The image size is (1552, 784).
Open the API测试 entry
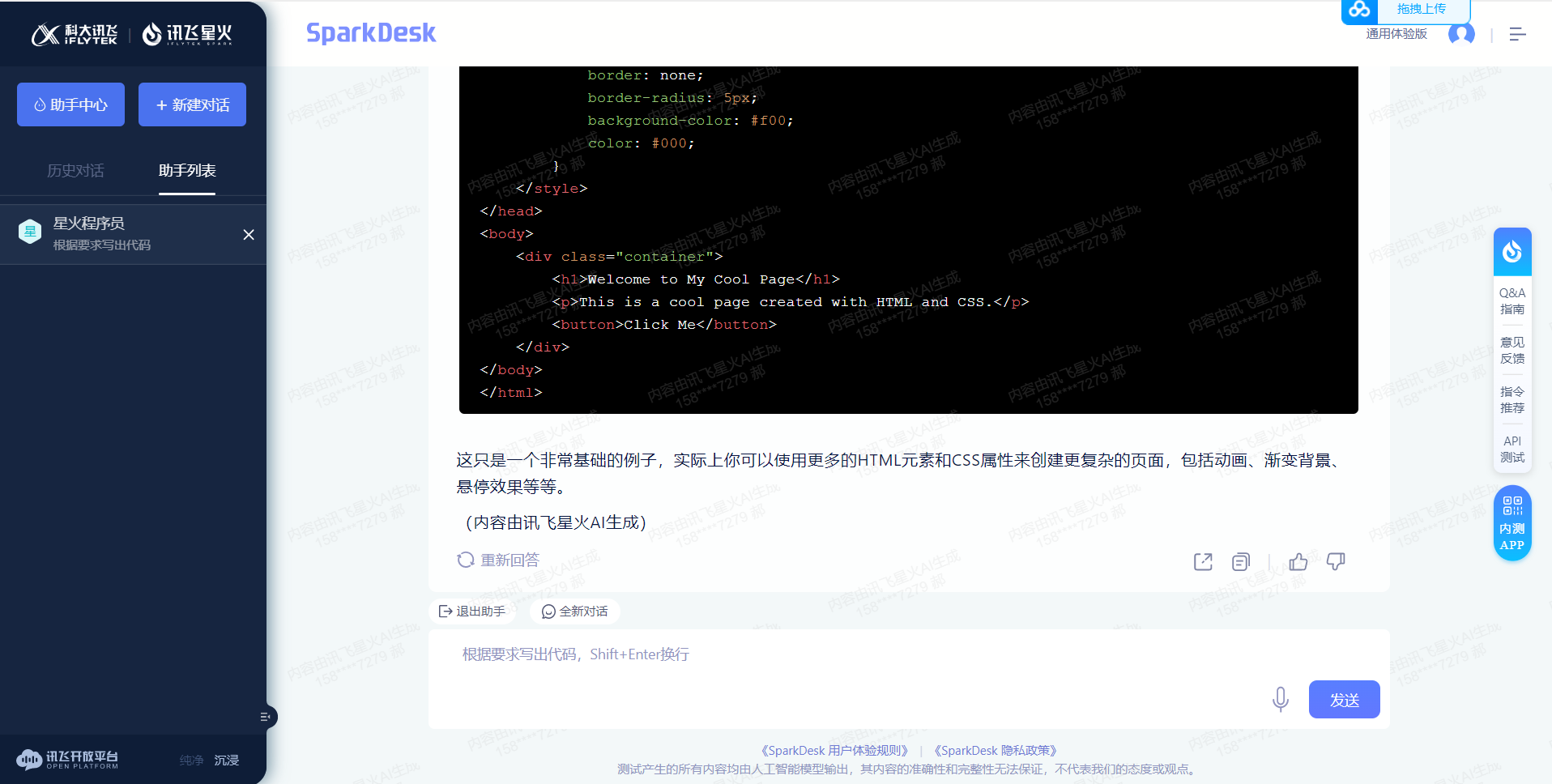[x=1512, y=450]
